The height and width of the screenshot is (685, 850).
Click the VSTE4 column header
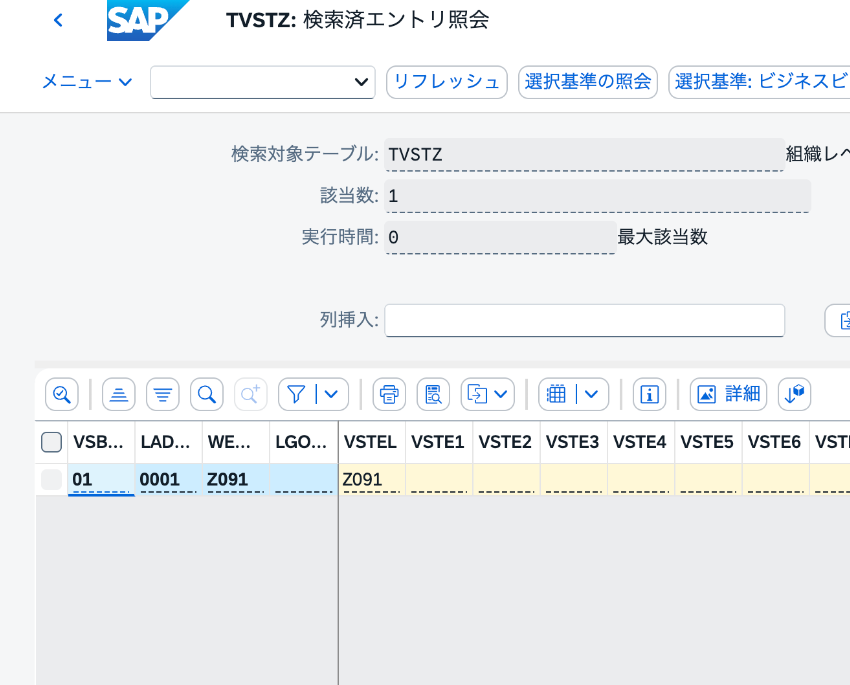(x=640, y=442)
